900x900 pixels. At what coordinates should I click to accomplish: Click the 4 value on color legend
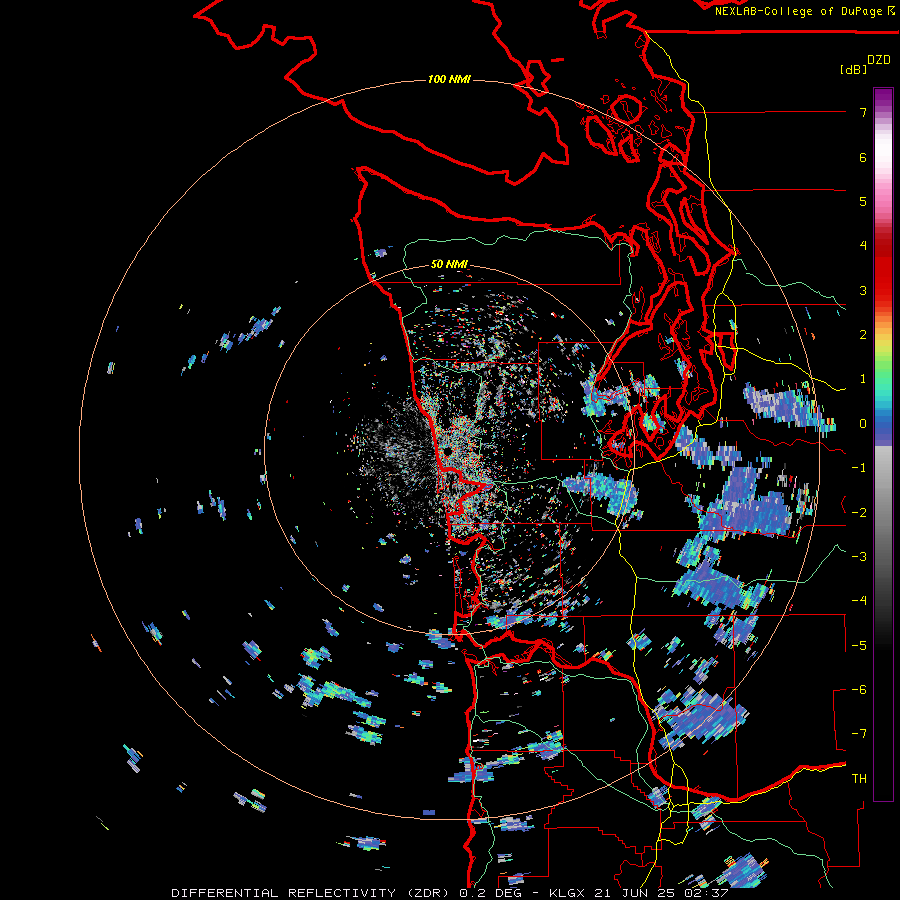(x=863, y=246)
